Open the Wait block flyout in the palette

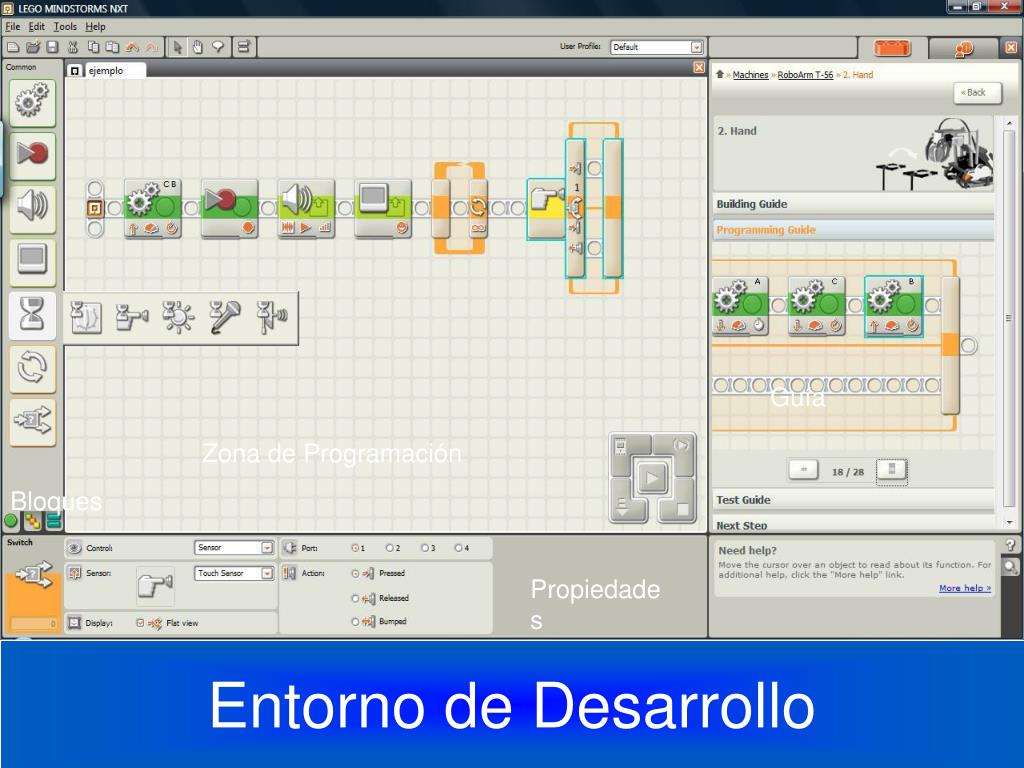32,315
